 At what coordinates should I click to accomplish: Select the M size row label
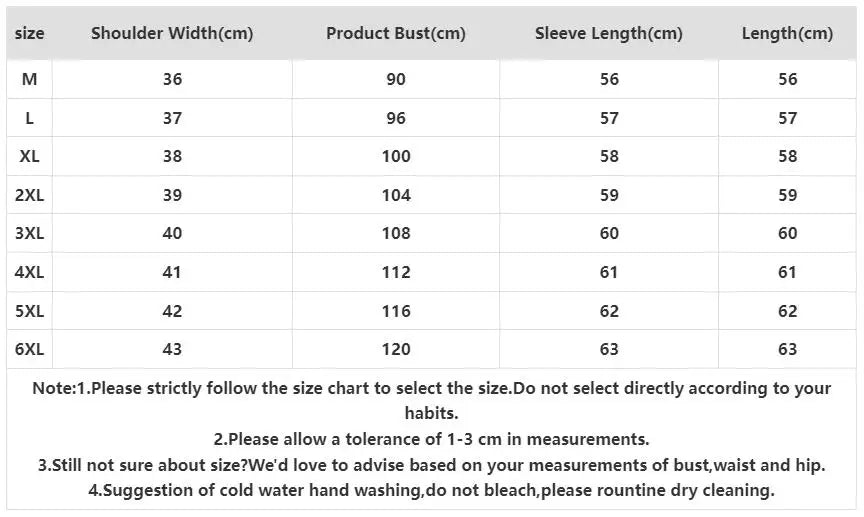(x=30, y=79)
